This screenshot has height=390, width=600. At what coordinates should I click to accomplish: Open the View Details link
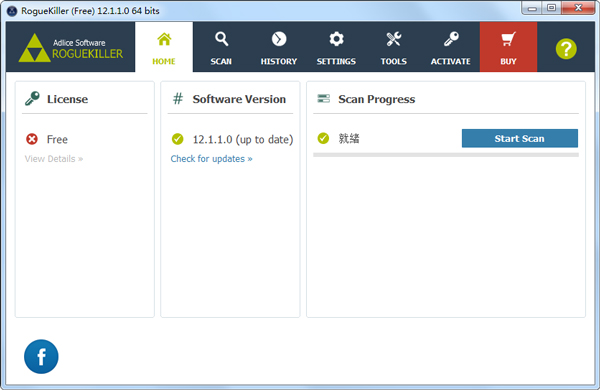pyautogui.click(x=54, y=159)
